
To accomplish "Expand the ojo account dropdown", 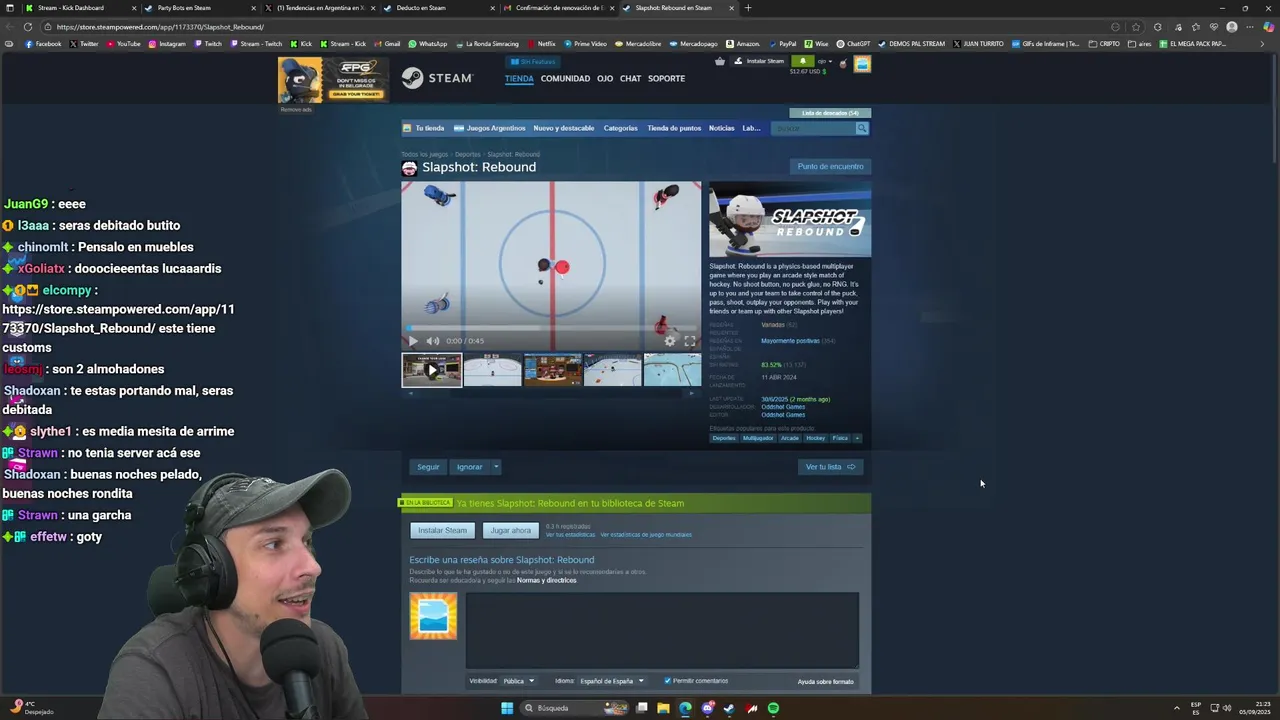I will (x=826, y=62).
